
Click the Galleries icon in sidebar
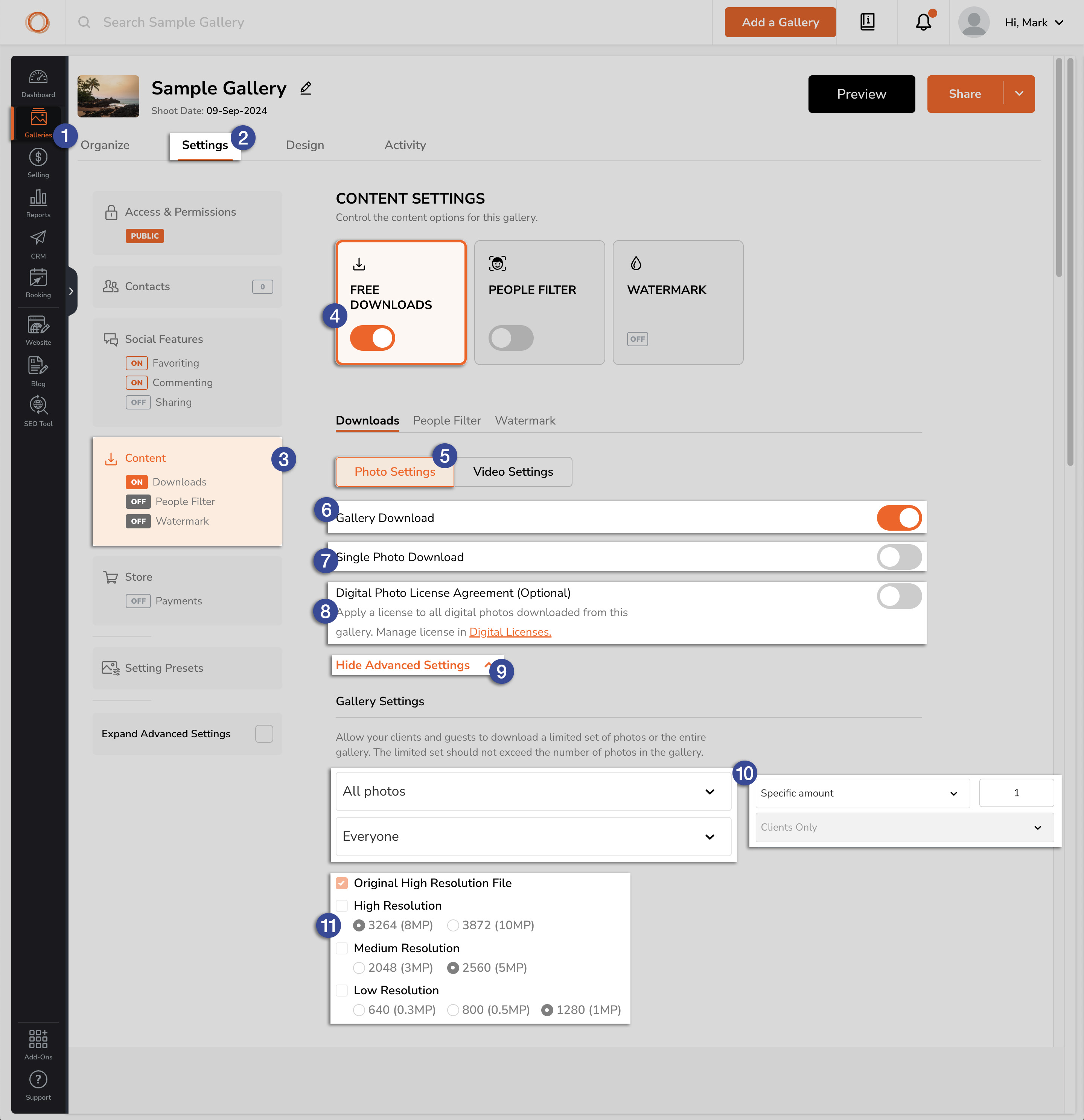(x=37, y=120)
